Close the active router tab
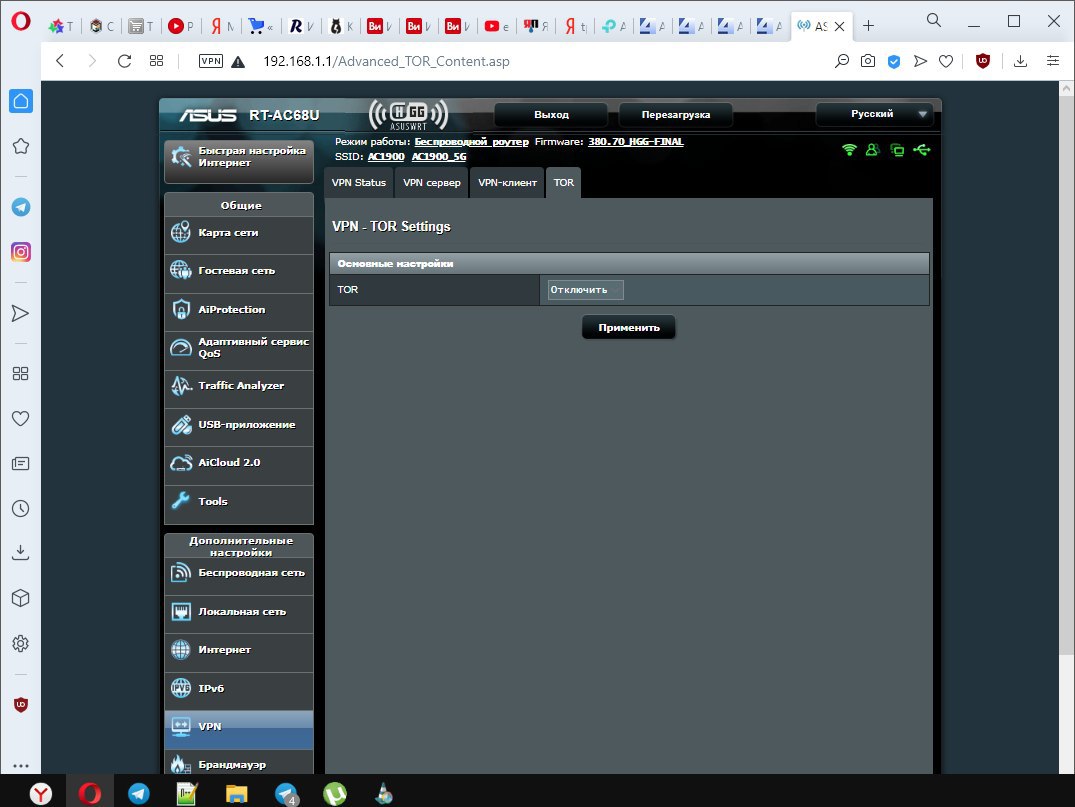 coord(840,26)
